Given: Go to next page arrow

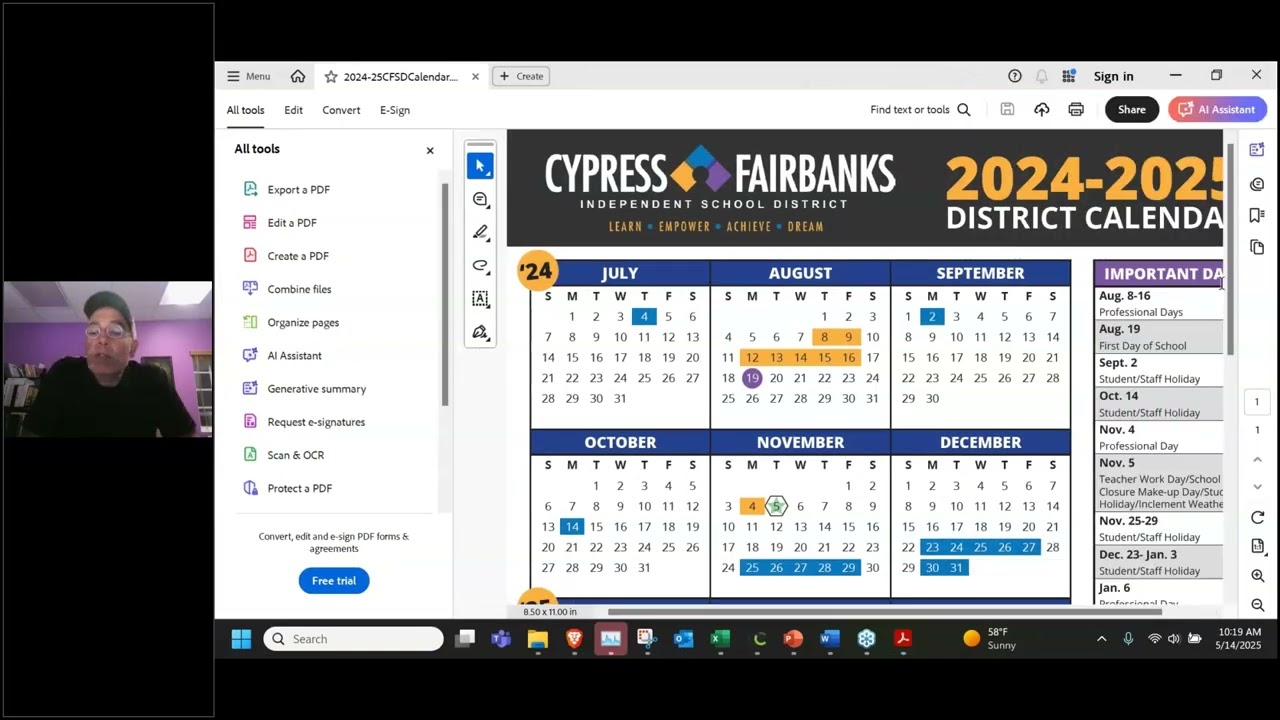Looking at the screenshot, I should (1257, 487).
